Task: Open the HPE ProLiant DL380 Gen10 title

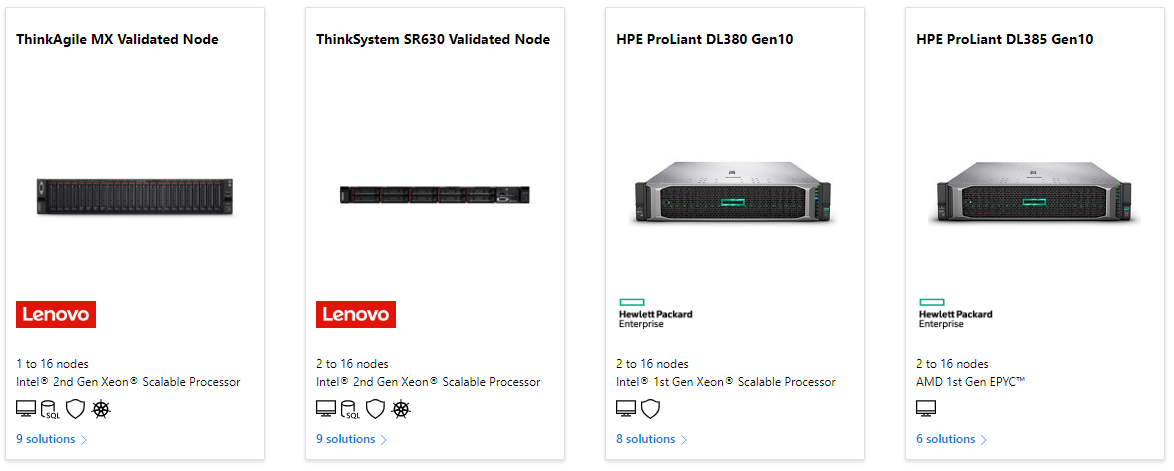Action: [x=705, y=40]
